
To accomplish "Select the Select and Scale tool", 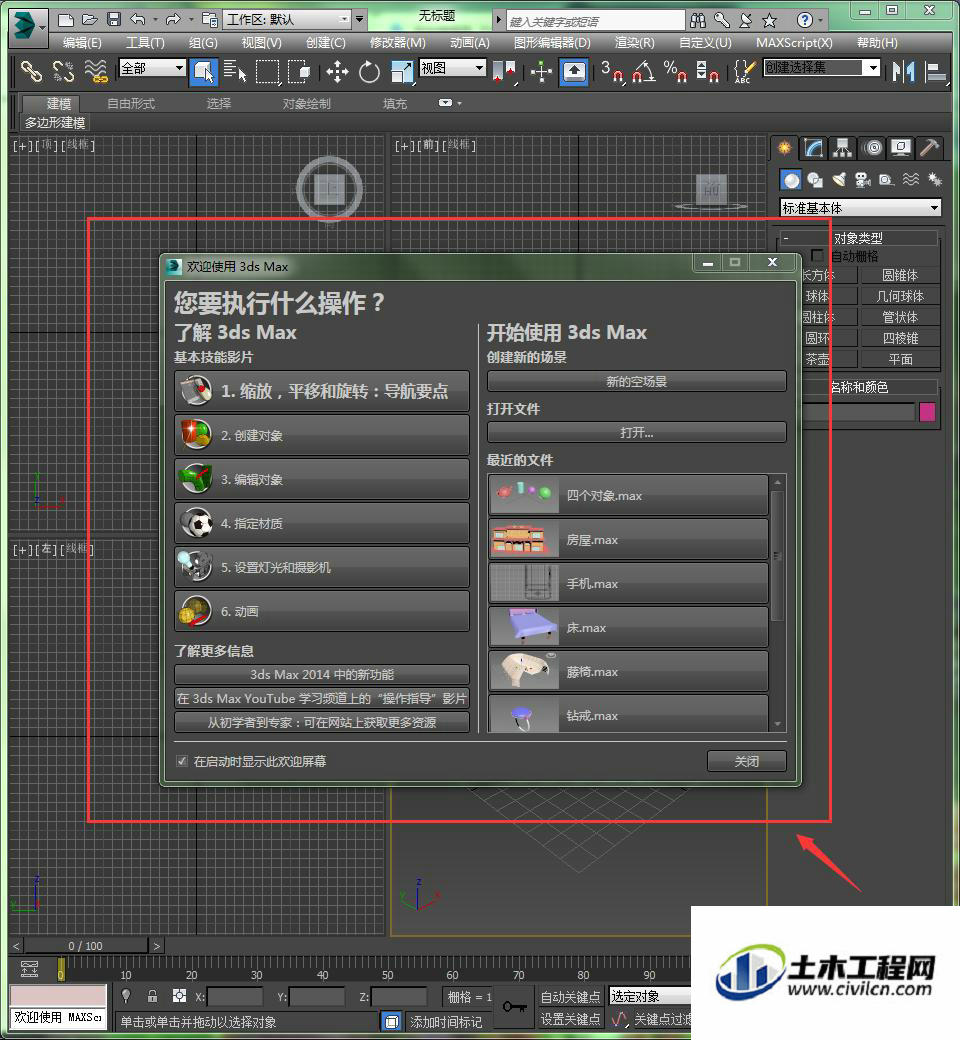I will coord(403,72).
